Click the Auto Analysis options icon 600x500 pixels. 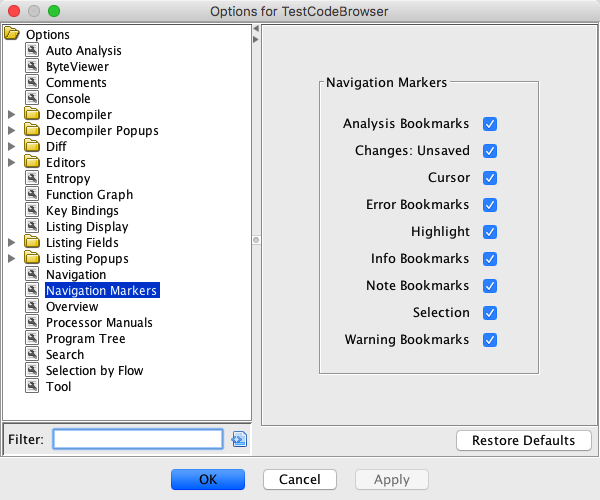[31, 51]
